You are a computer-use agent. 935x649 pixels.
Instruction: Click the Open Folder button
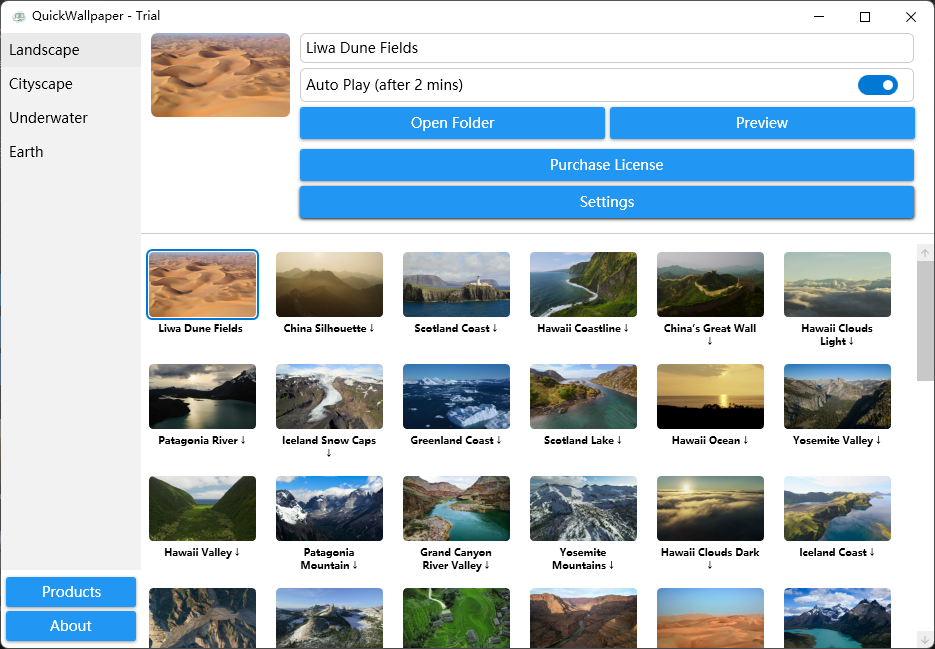pos(452,123)
